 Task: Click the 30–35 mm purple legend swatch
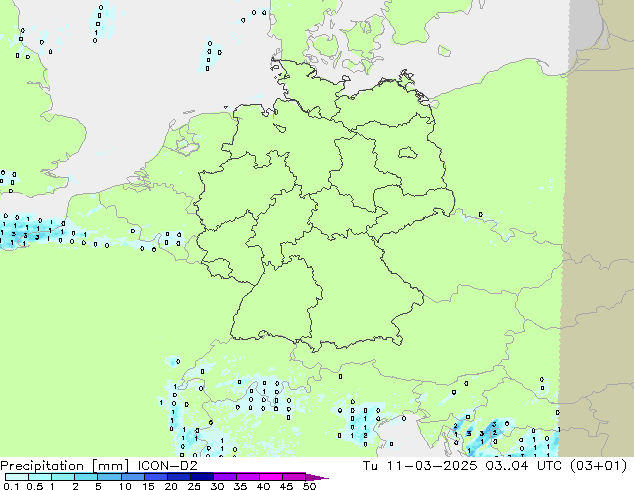224,477
